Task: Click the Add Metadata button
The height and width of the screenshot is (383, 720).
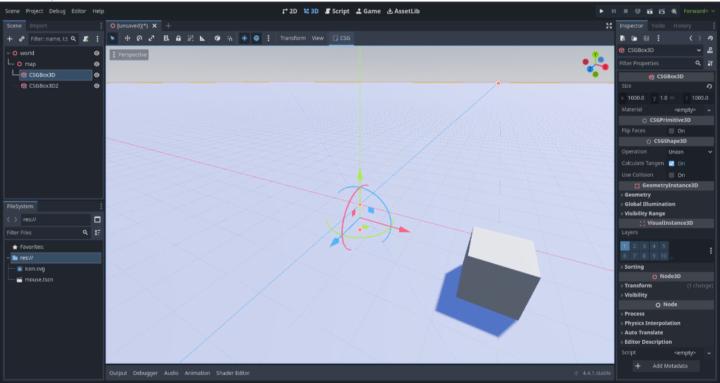Action: coord(666,366)
